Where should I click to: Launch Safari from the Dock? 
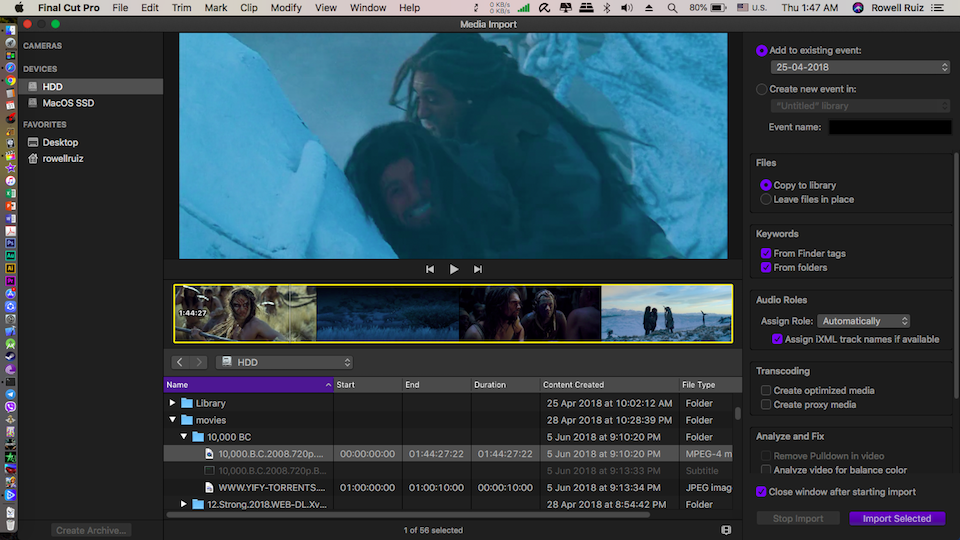[10, 67]
